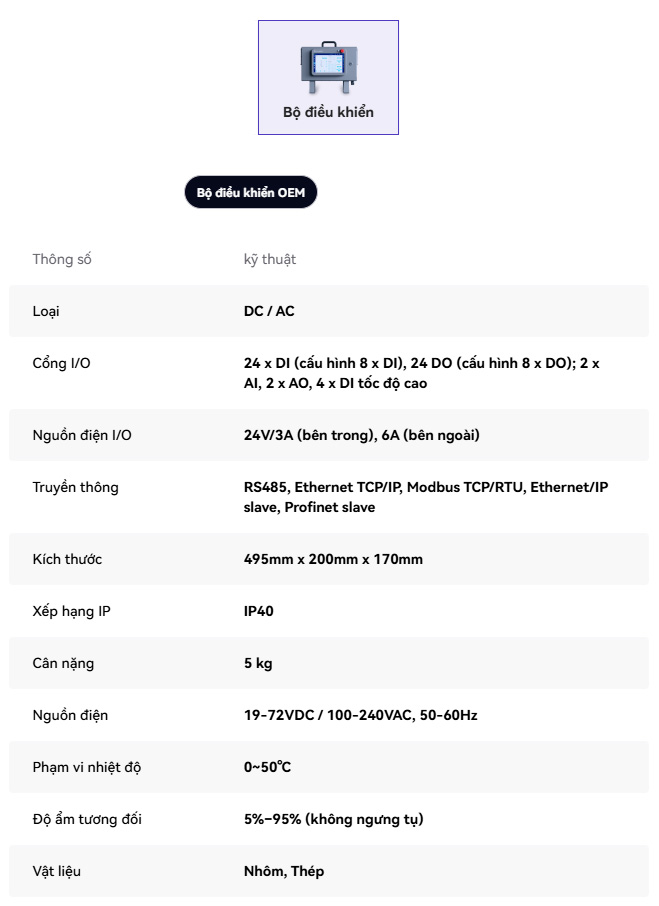The image size is (659, 906).
Task: Click the "IP40" rating value
Action: click(258, 611)
